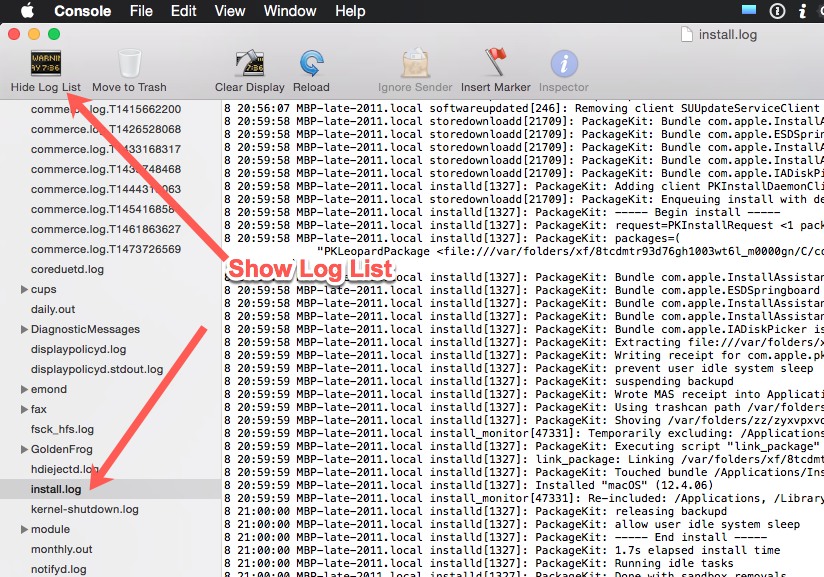The height and width of the screenshot is (577, 824).
Task: Select commerce.log.T1426528068 in the log list
Action: tap(106, 129)
